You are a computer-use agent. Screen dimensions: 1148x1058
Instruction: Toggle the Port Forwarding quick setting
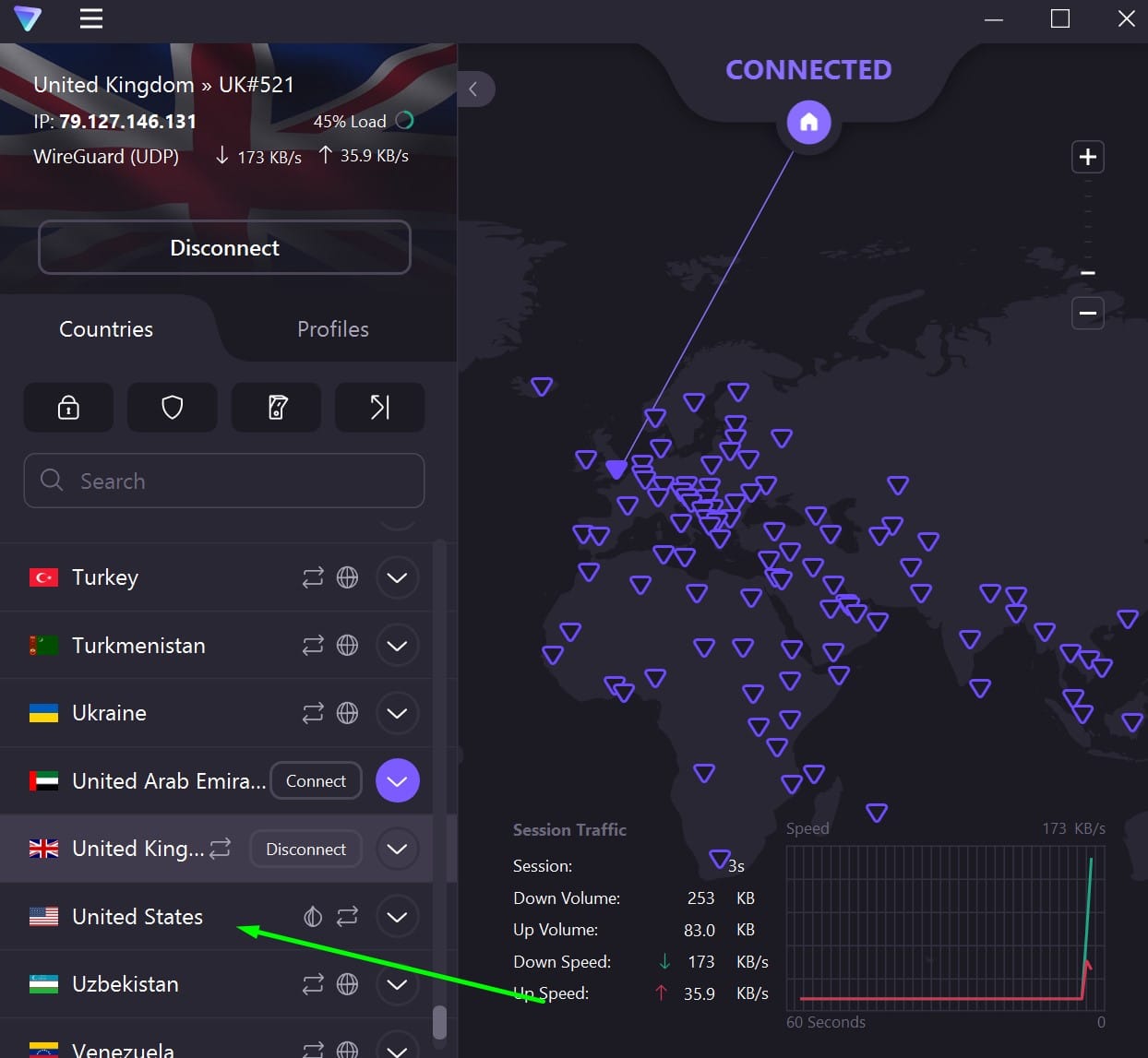[x=380, y=408]
